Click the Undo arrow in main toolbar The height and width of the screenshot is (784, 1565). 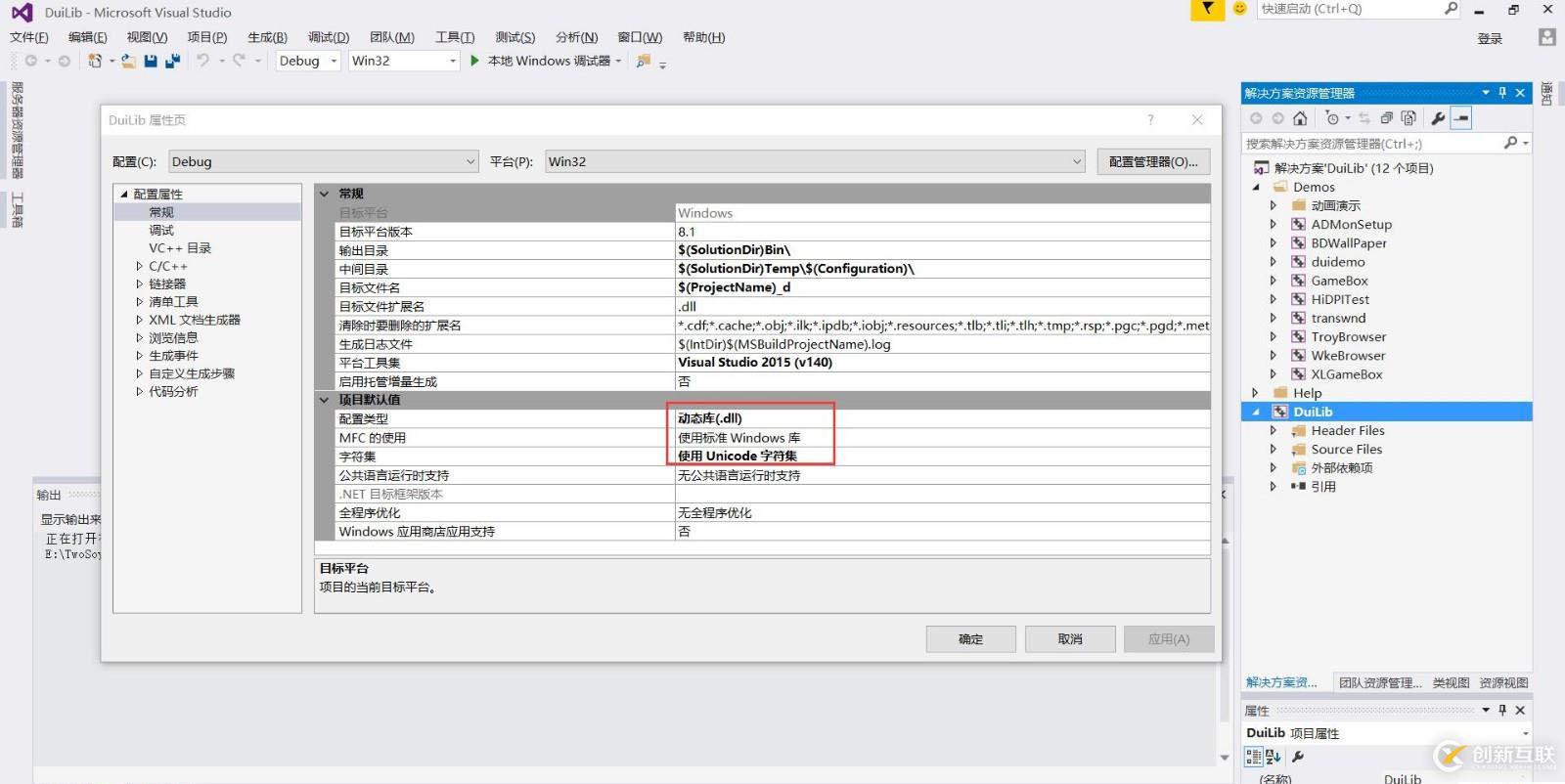(202, 61)
